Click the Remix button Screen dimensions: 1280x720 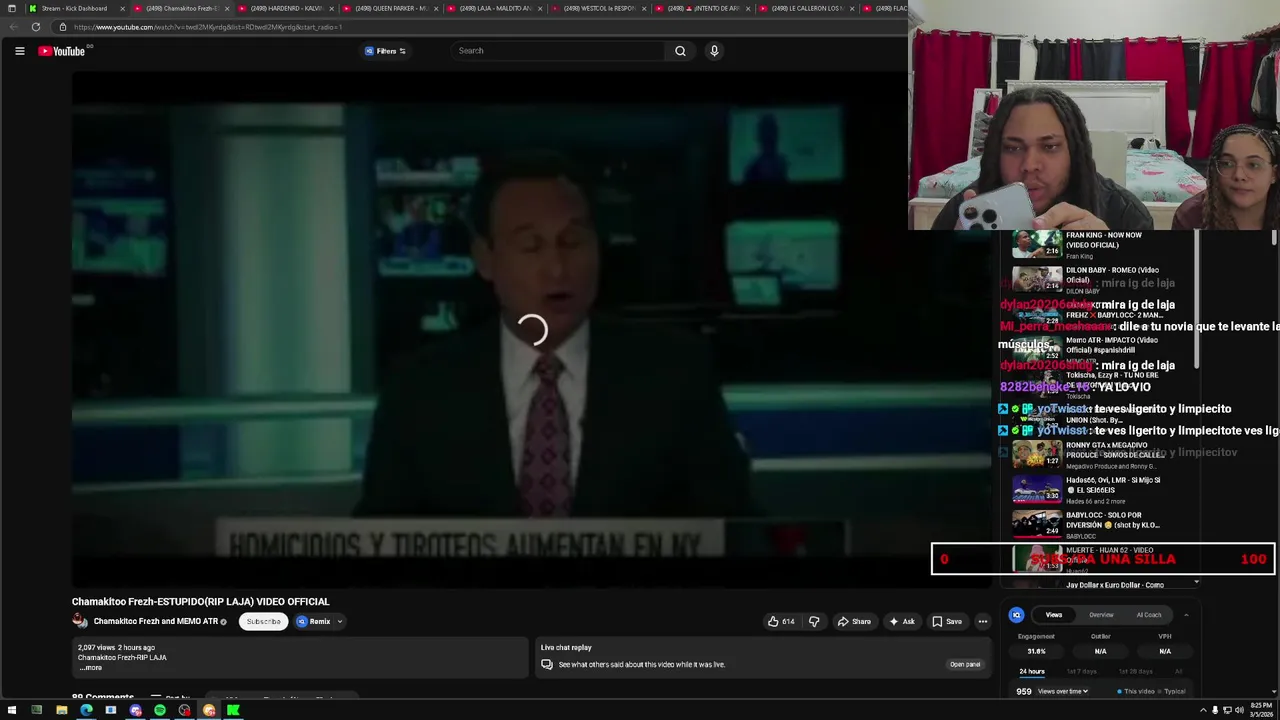tap(313, 621)
